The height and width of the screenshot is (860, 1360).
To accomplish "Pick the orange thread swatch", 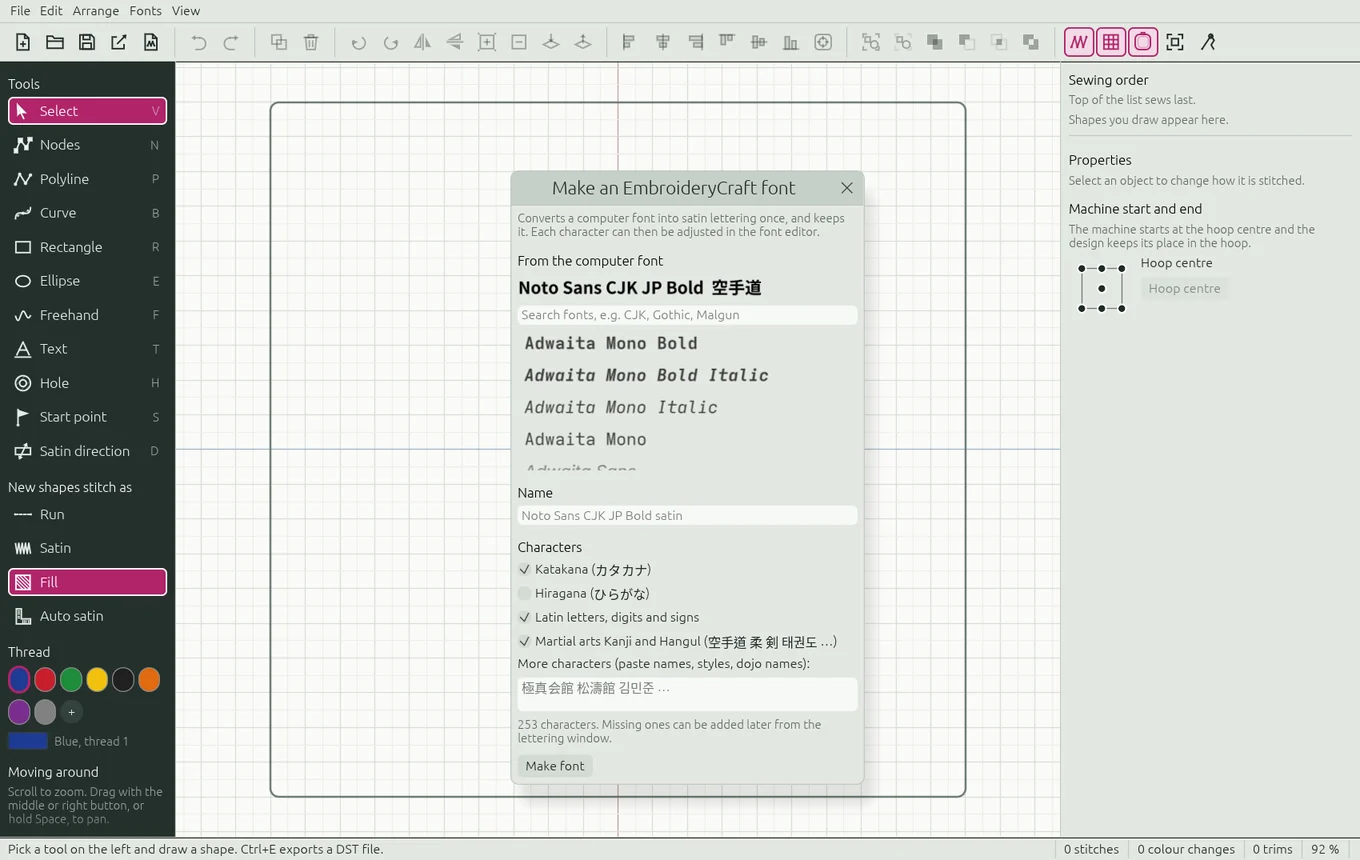I will 149,680.
